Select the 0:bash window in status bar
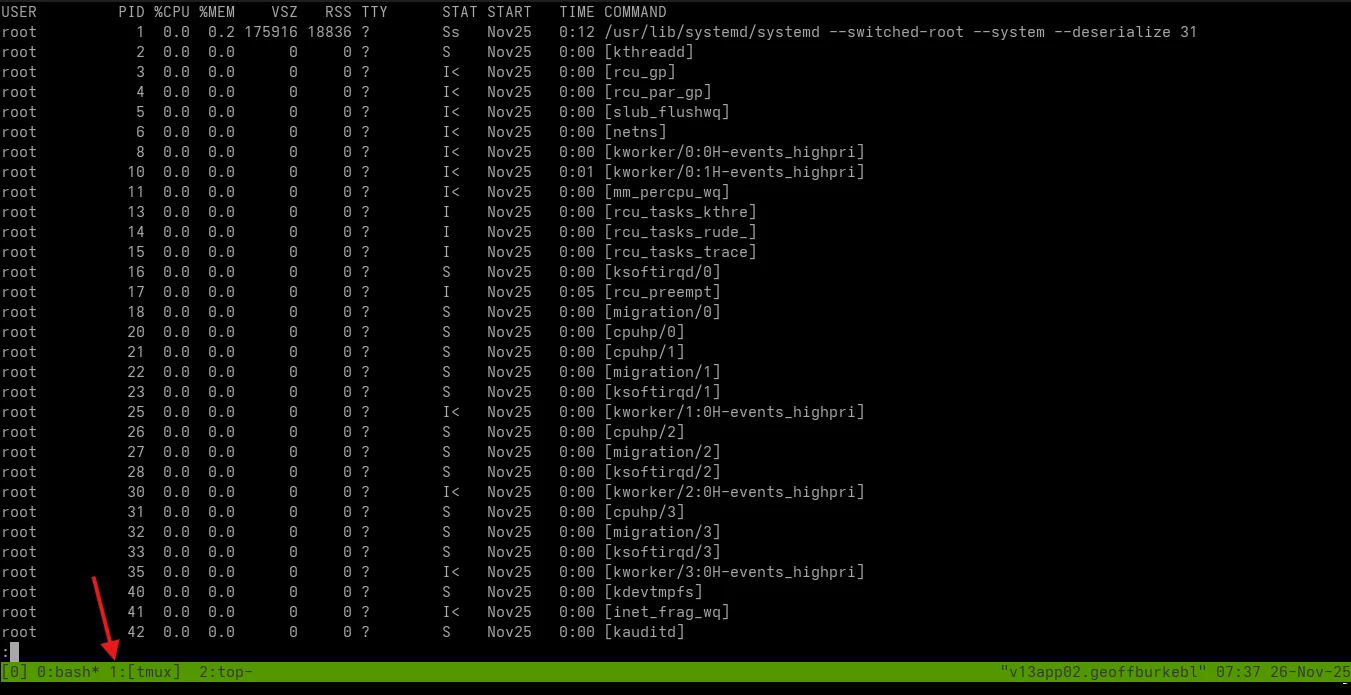Viewport: 1351px width, 695px height. [68, 672]
